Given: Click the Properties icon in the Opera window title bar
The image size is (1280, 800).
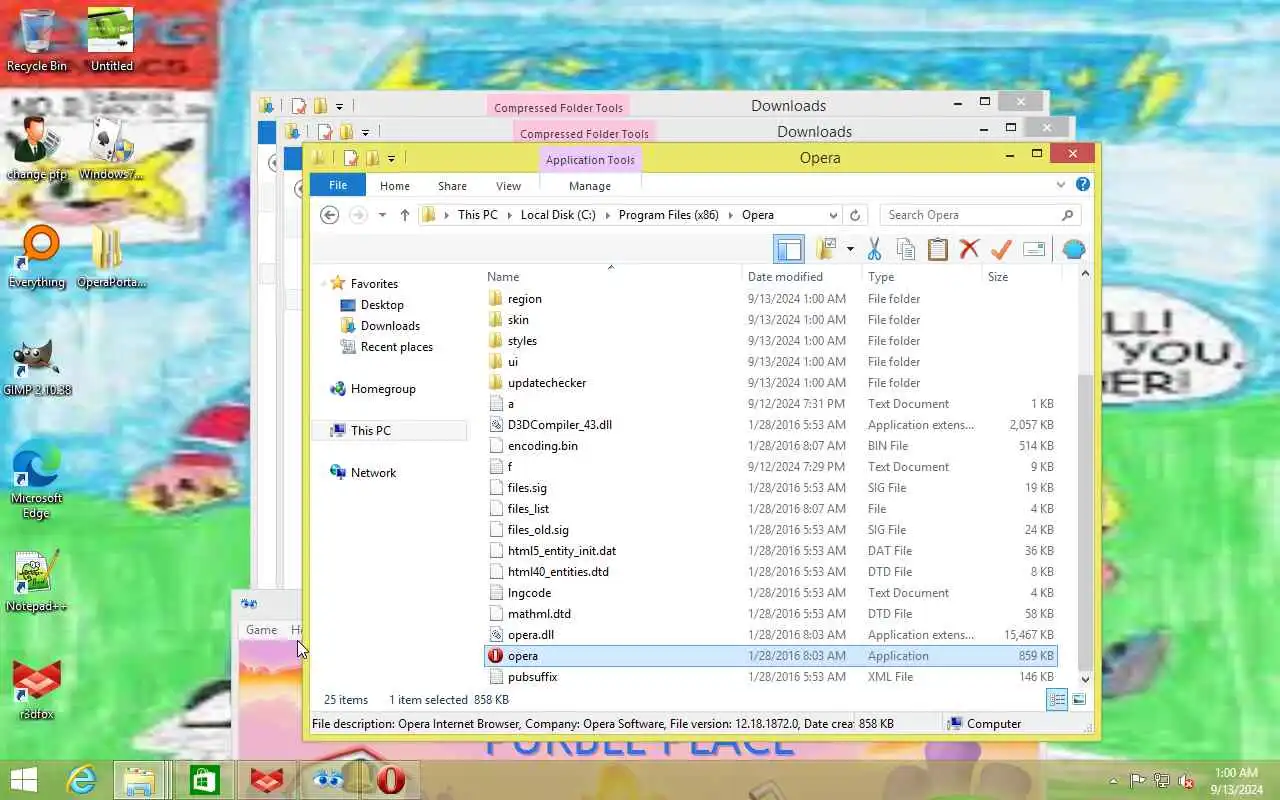Looking at the screenshot, I should [351, 158].
